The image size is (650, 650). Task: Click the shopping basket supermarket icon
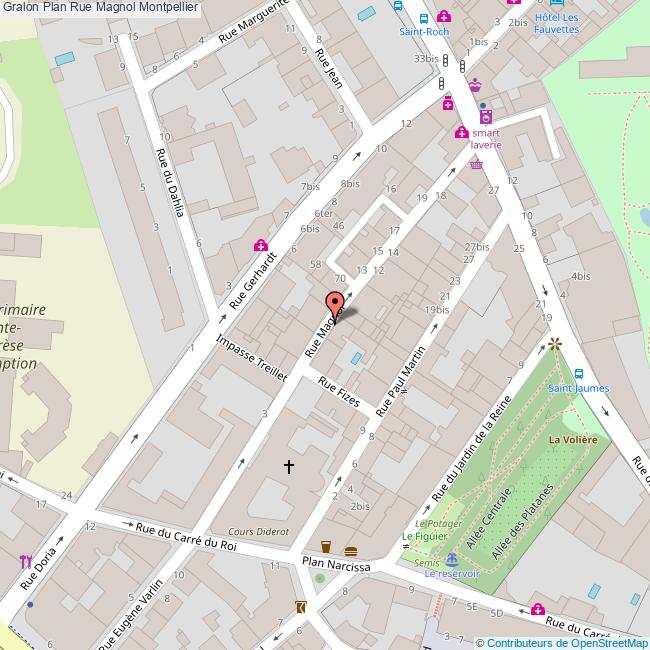click(476, 165)
